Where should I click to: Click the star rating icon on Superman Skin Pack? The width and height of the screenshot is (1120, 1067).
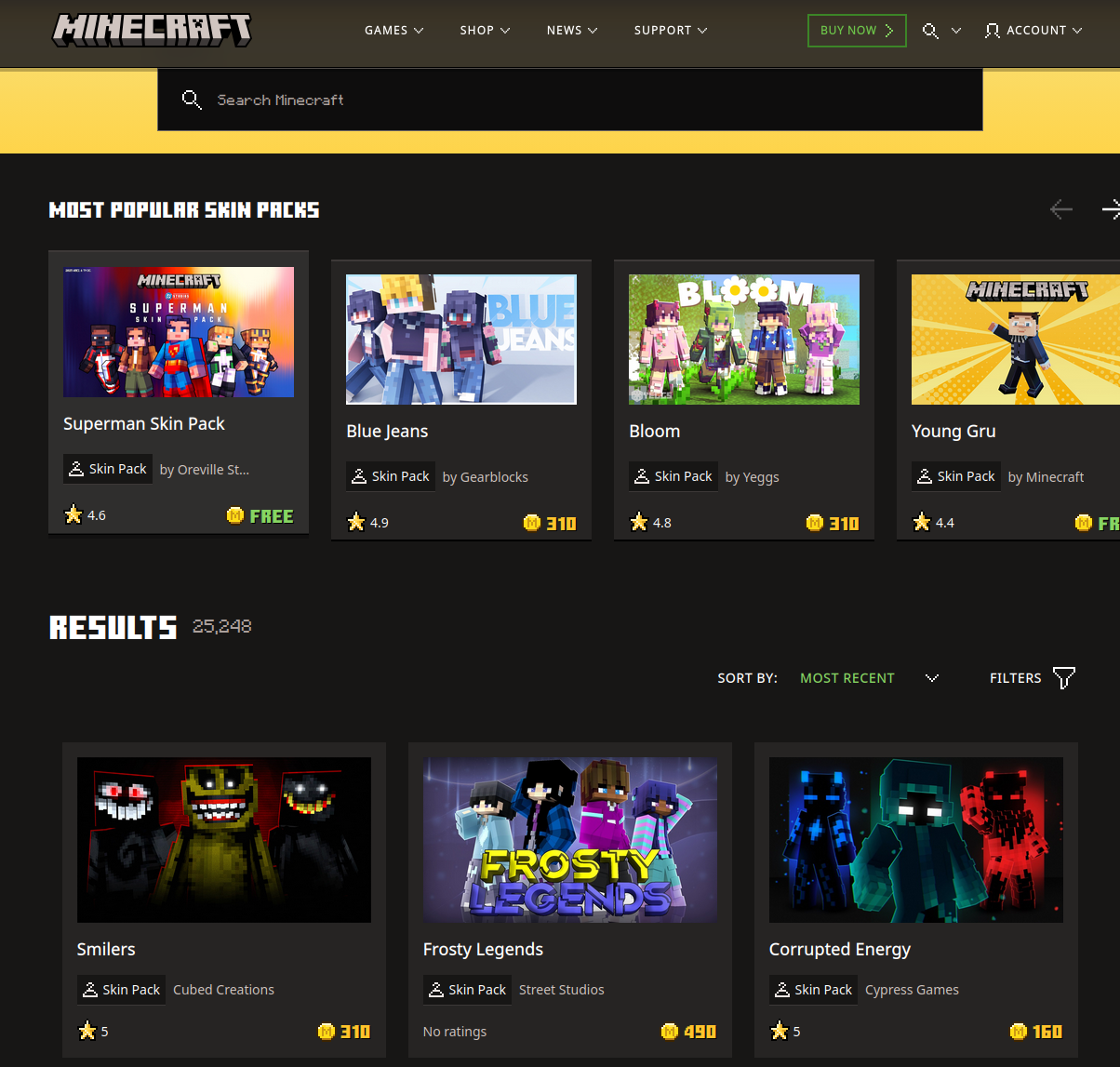73,513
